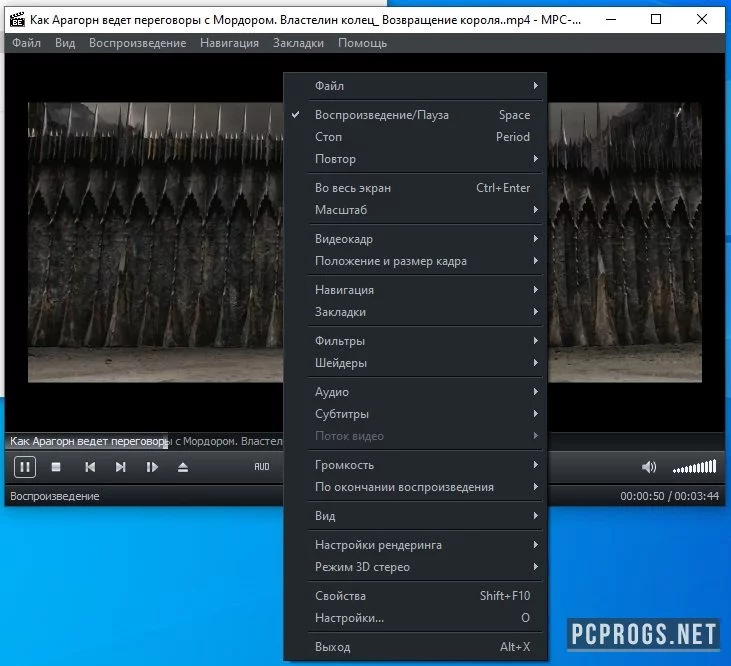
Task: Pause playback with the pause button
Action: [25, 467]
